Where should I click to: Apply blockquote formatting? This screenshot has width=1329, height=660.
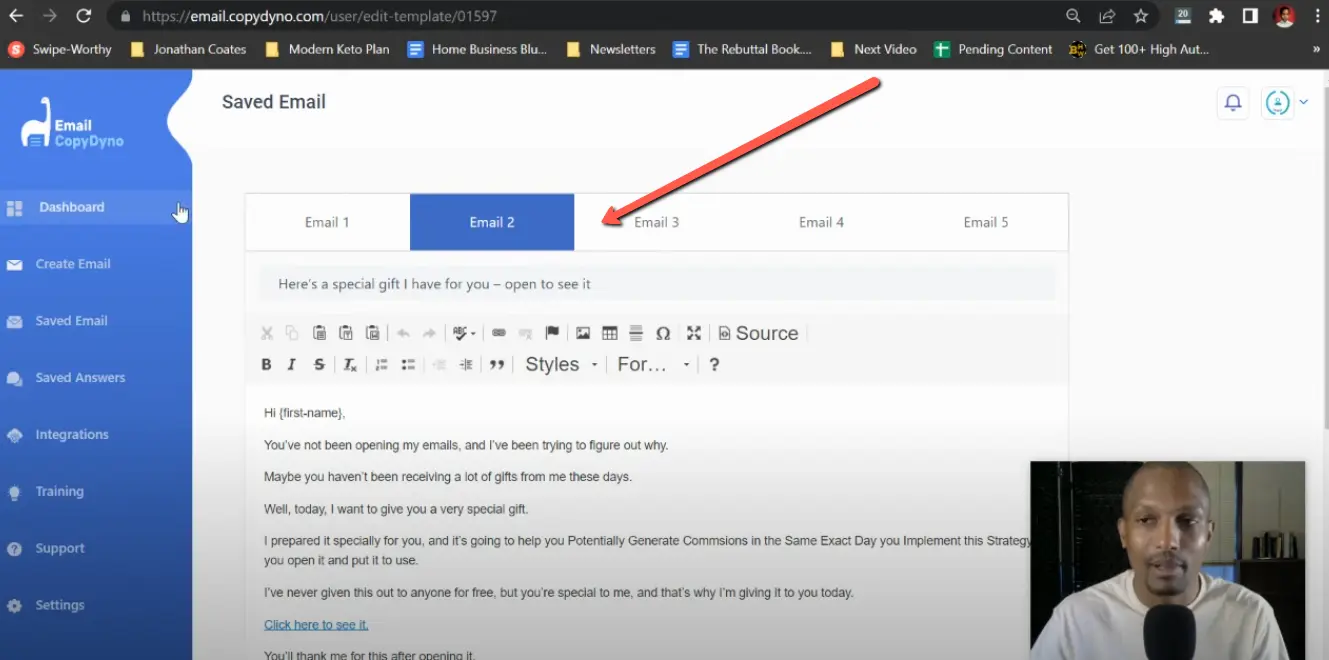(x=497, y=365)
